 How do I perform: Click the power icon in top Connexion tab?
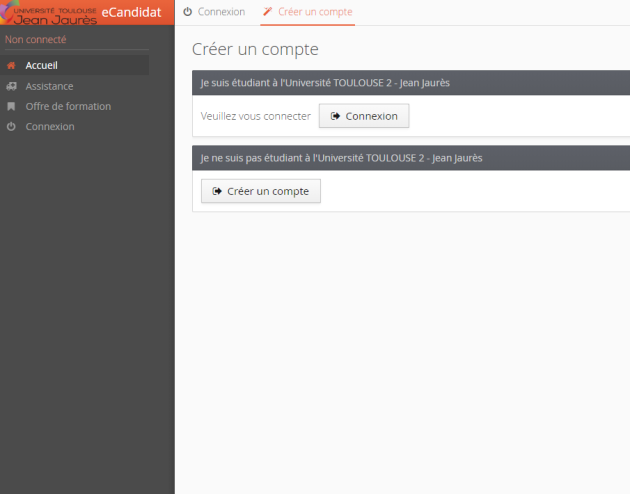(x=188, y=12)
